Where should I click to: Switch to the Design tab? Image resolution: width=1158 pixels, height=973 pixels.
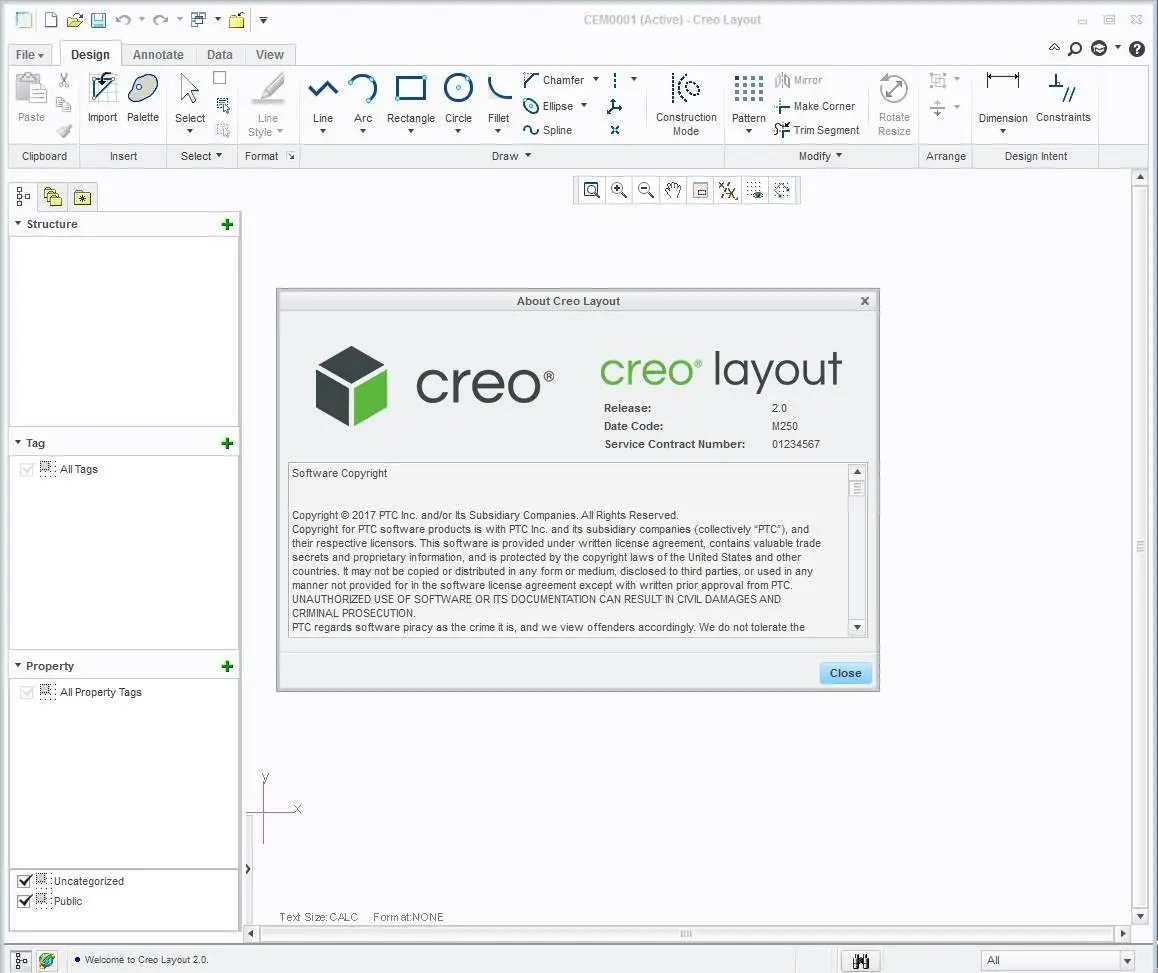(90, 55)
